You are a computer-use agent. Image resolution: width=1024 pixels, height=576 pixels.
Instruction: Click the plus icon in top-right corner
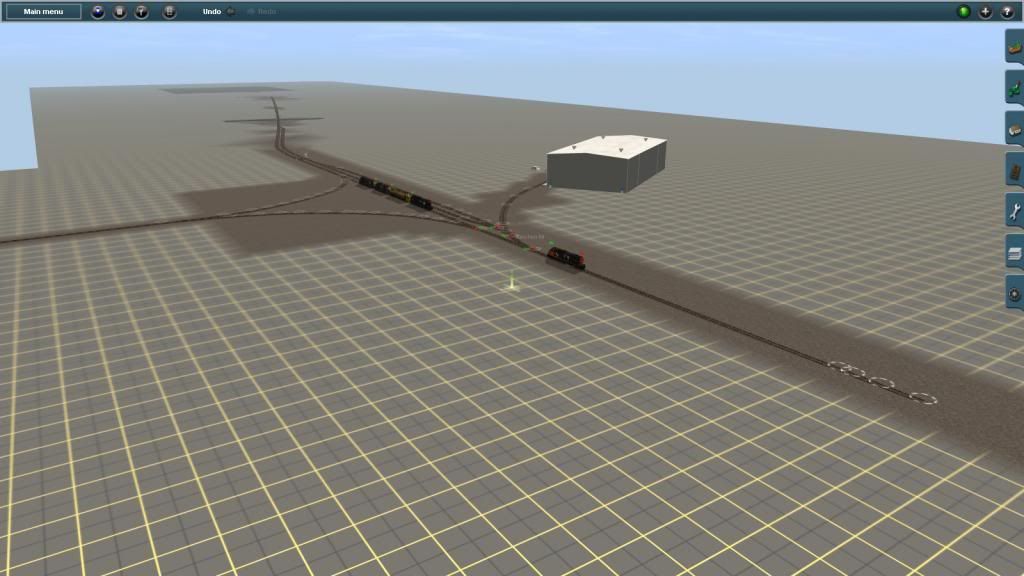pyautogui.click(x=985, y=12)
